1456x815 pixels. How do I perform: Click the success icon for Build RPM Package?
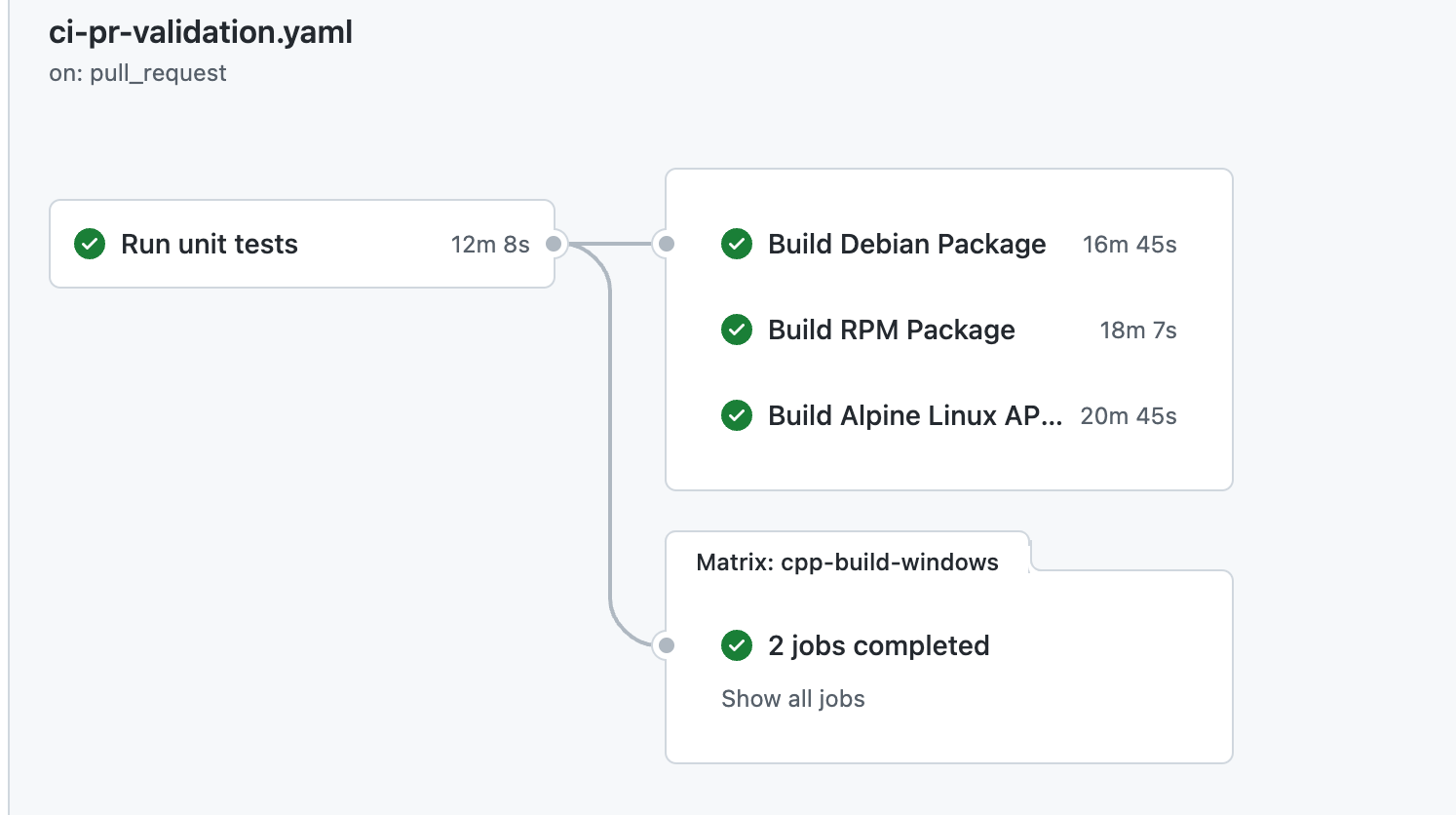pyautogui.click(x=737, y=330)
